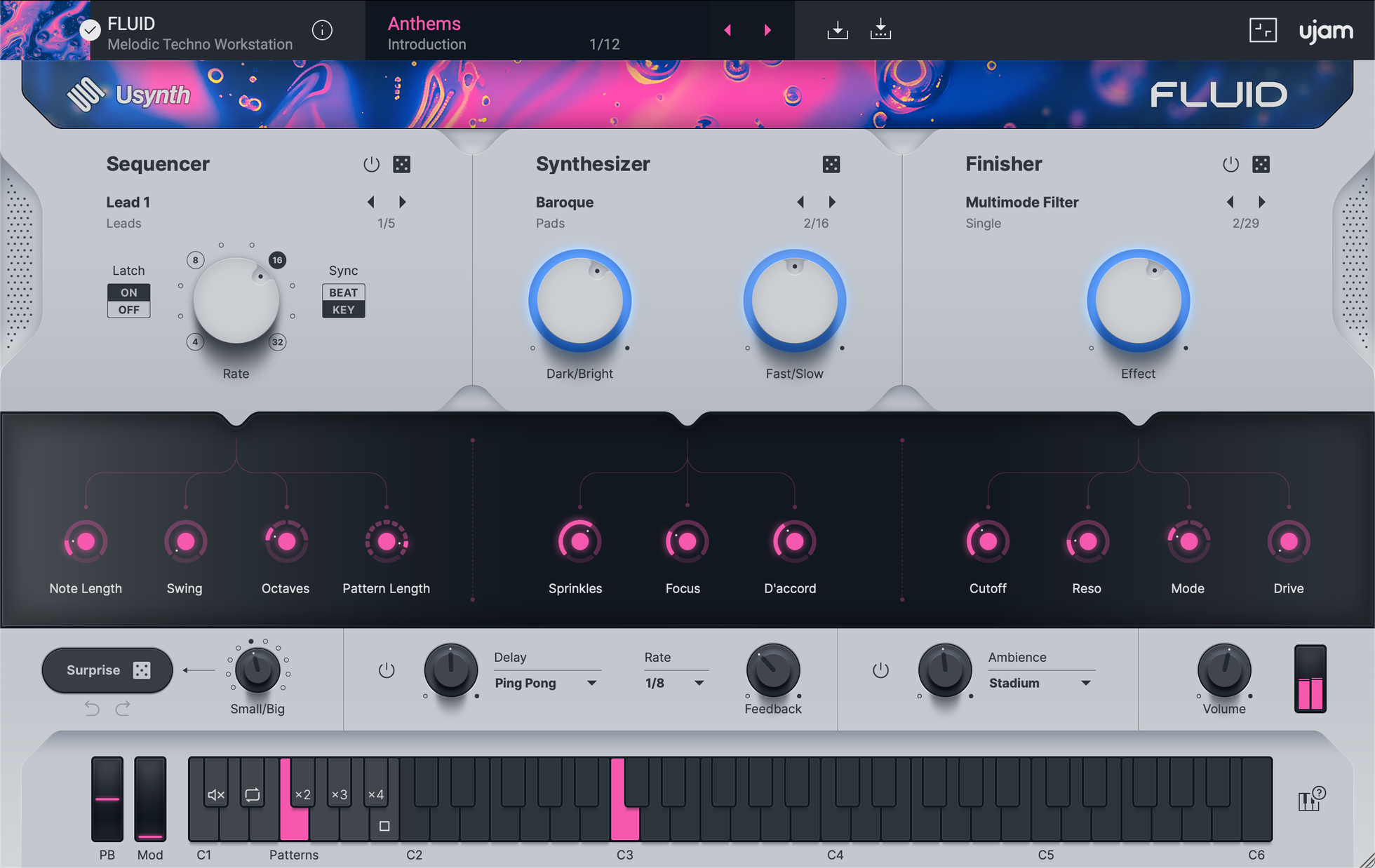This screenshot has width=1375, height=868.
Task: Select next Finisher mode with right arrow
Action: 1263,202
